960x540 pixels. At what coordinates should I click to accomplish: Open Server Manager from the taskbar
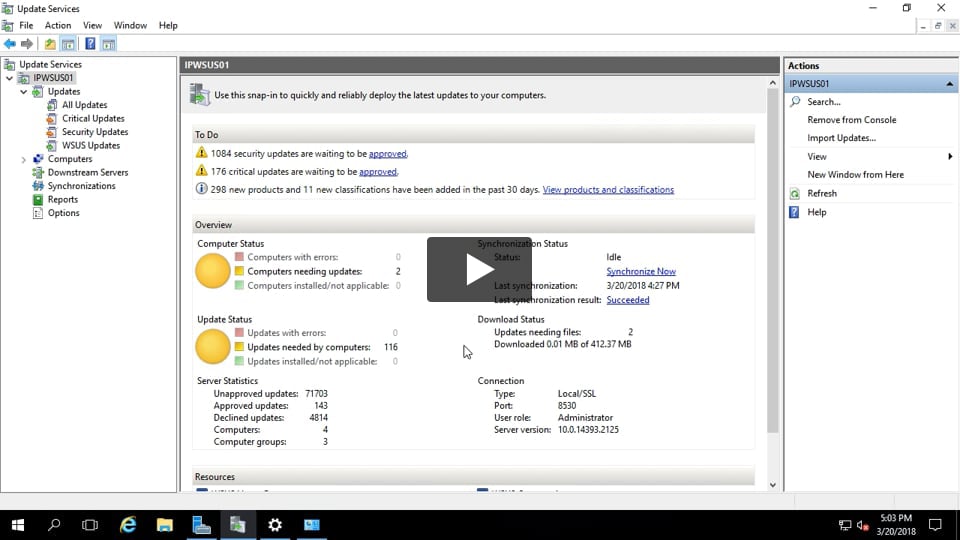pos(201,525)
